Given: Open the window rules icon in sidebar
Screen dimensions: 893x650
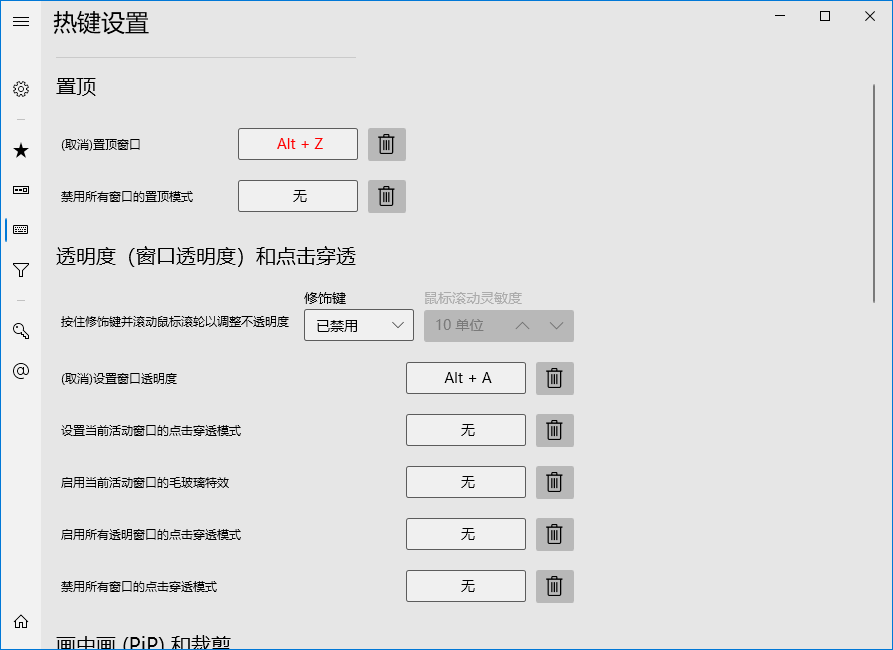Looking at the screenshot, I should click(x=20, y=189).
